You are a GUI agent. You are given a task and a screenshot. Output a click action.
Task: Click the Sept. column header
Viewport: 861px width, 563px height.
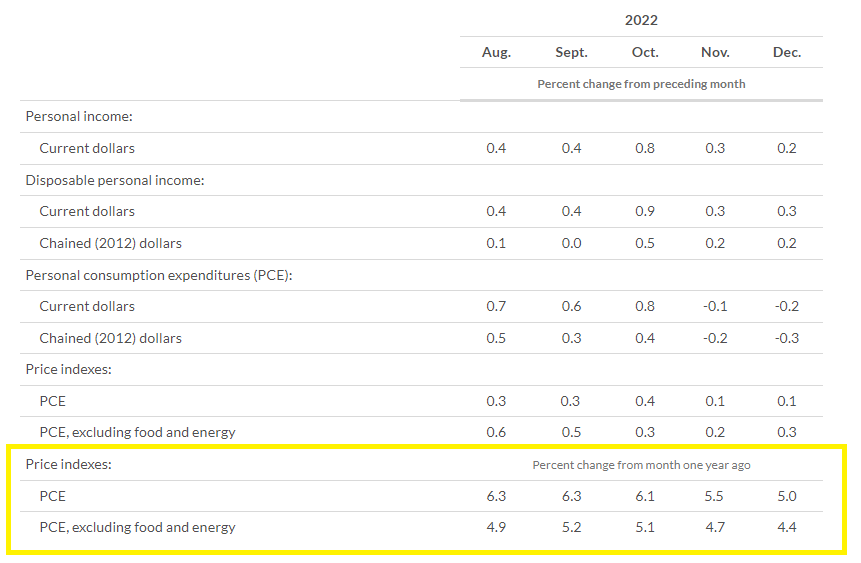tap(571, 52)
